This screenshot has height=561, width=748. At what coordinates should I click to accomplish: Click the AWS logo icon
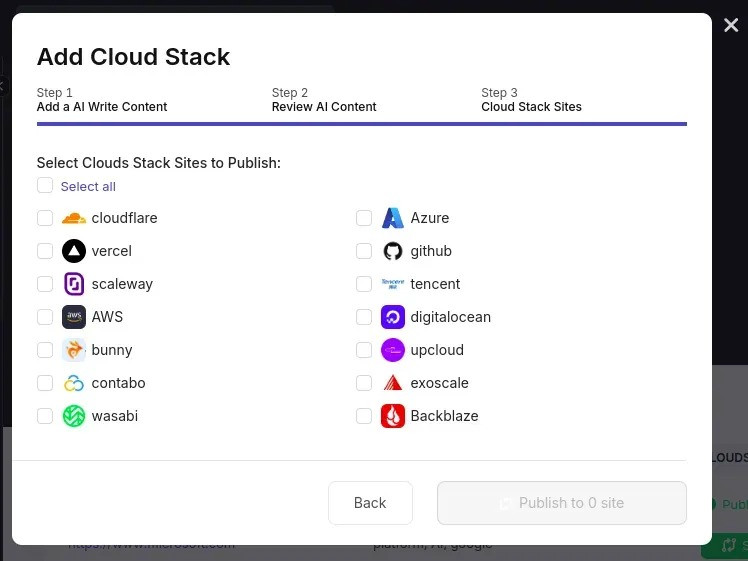coord(74,317)
